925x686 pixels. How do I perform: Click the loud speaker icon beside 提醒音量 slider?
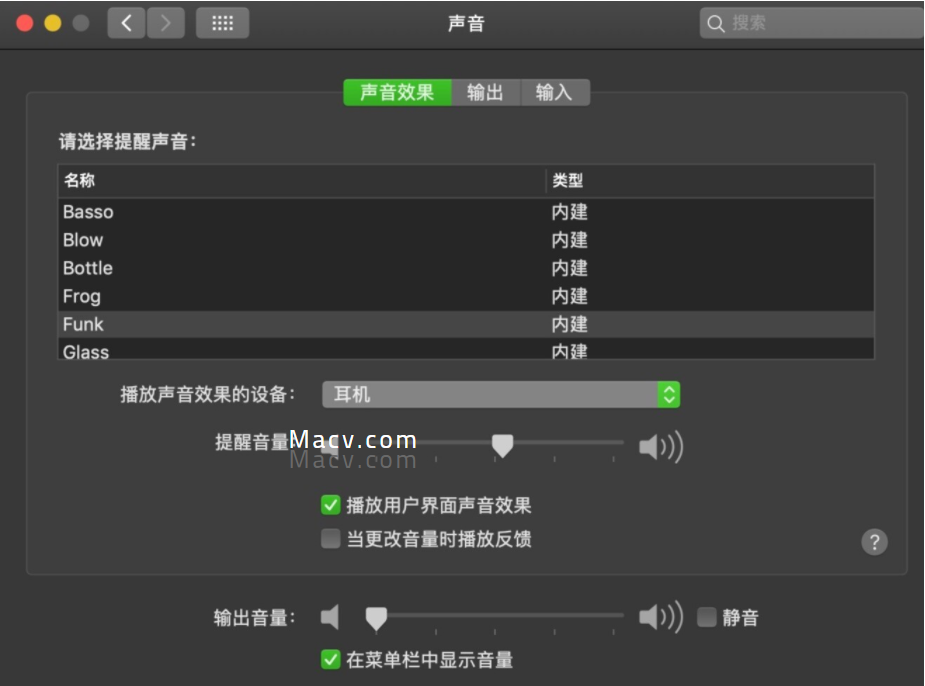point(661,447)
